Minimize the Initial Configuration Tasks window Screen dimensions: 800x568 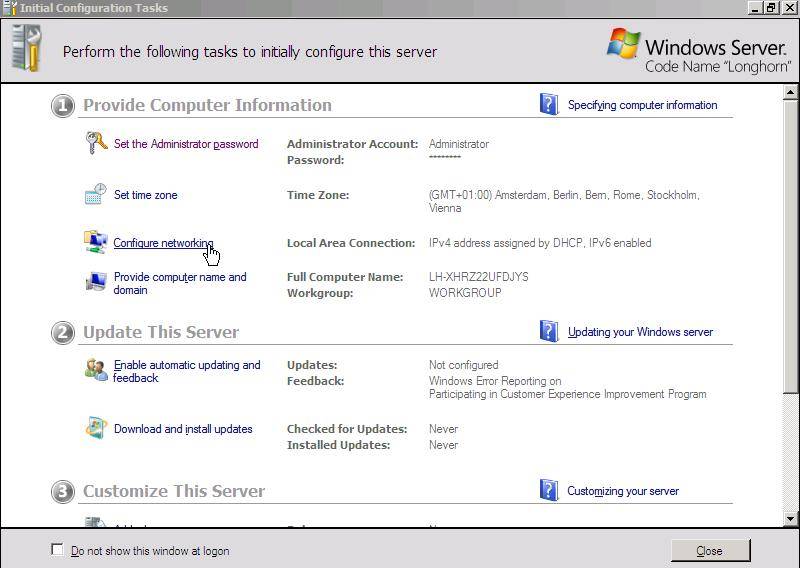pos(756,8)
